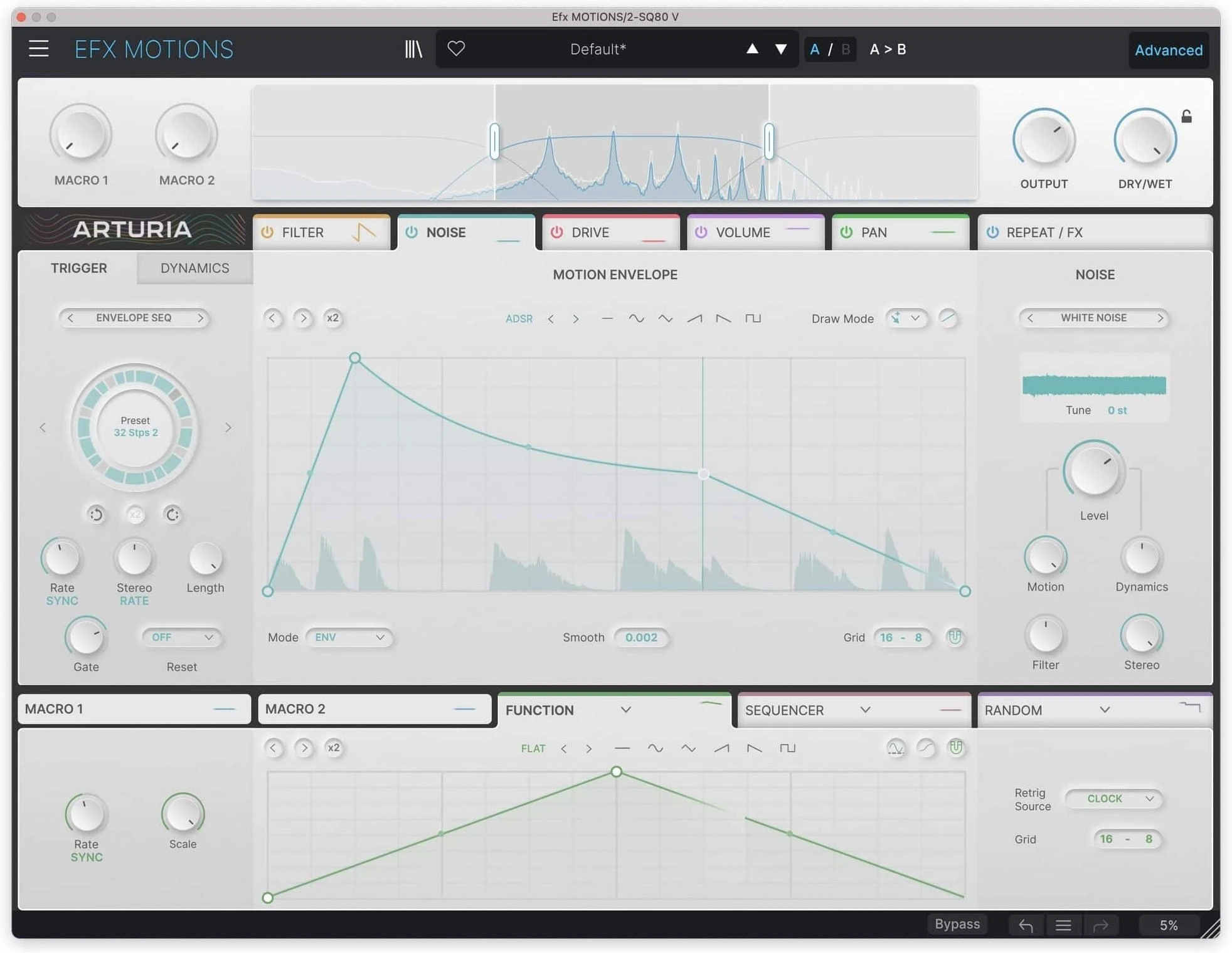Click the Advanced button
Image resolution: width=1232 pixels, height=953 pixels.
1168,50
